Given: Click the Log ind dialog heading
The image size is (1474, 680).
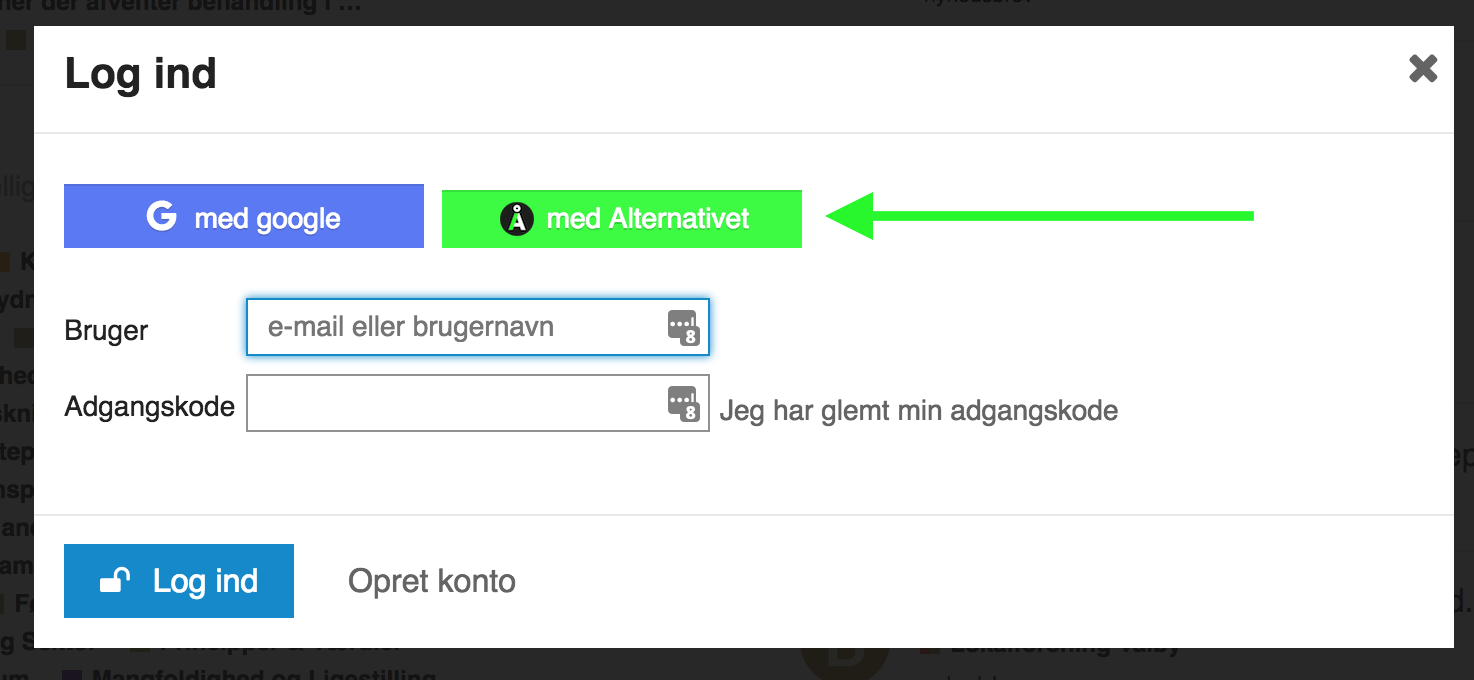Looking at the screenshot, I should tap(141, 74).
